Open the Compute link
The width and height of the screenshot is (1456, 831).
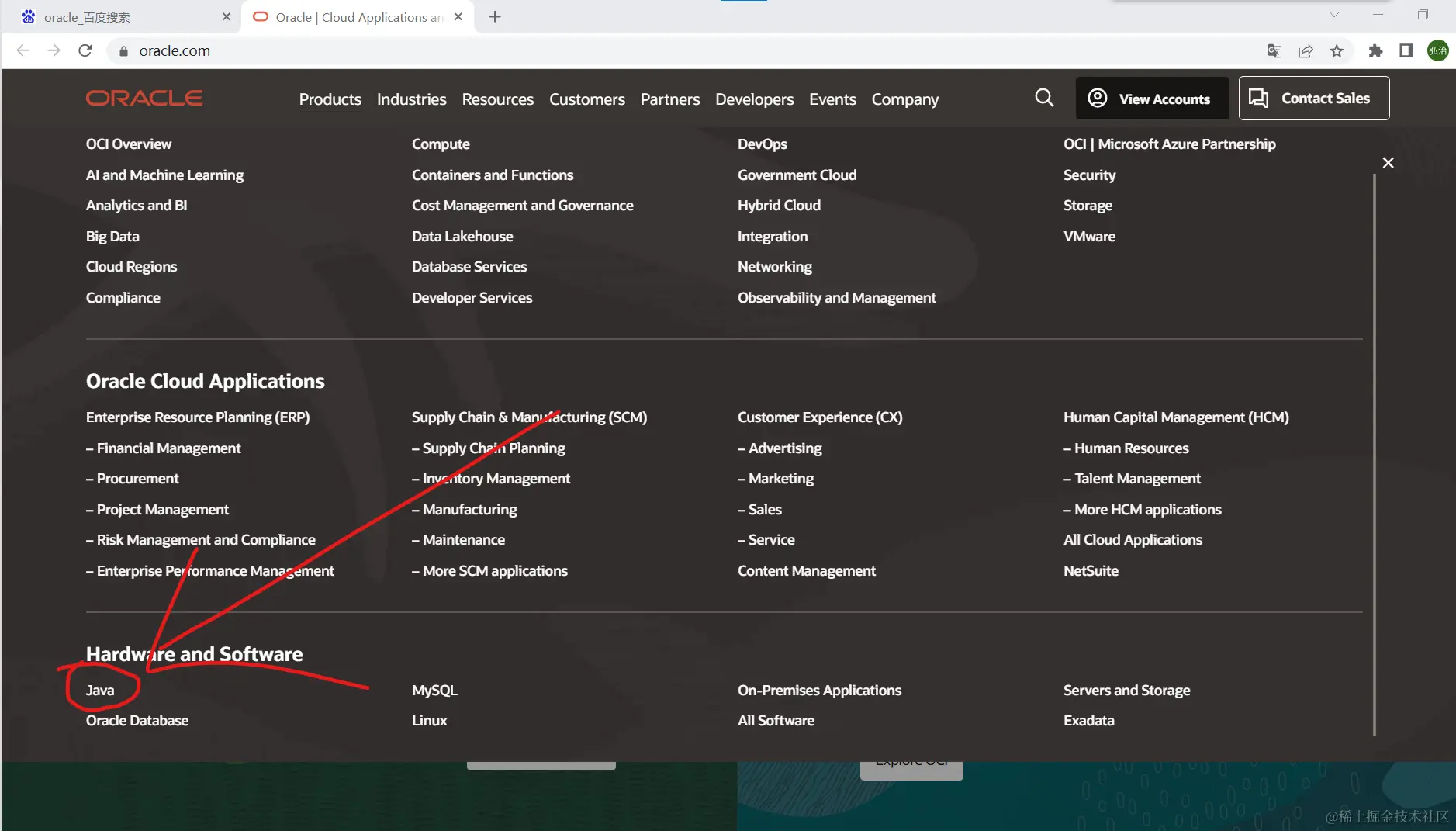tap(441, 144)
